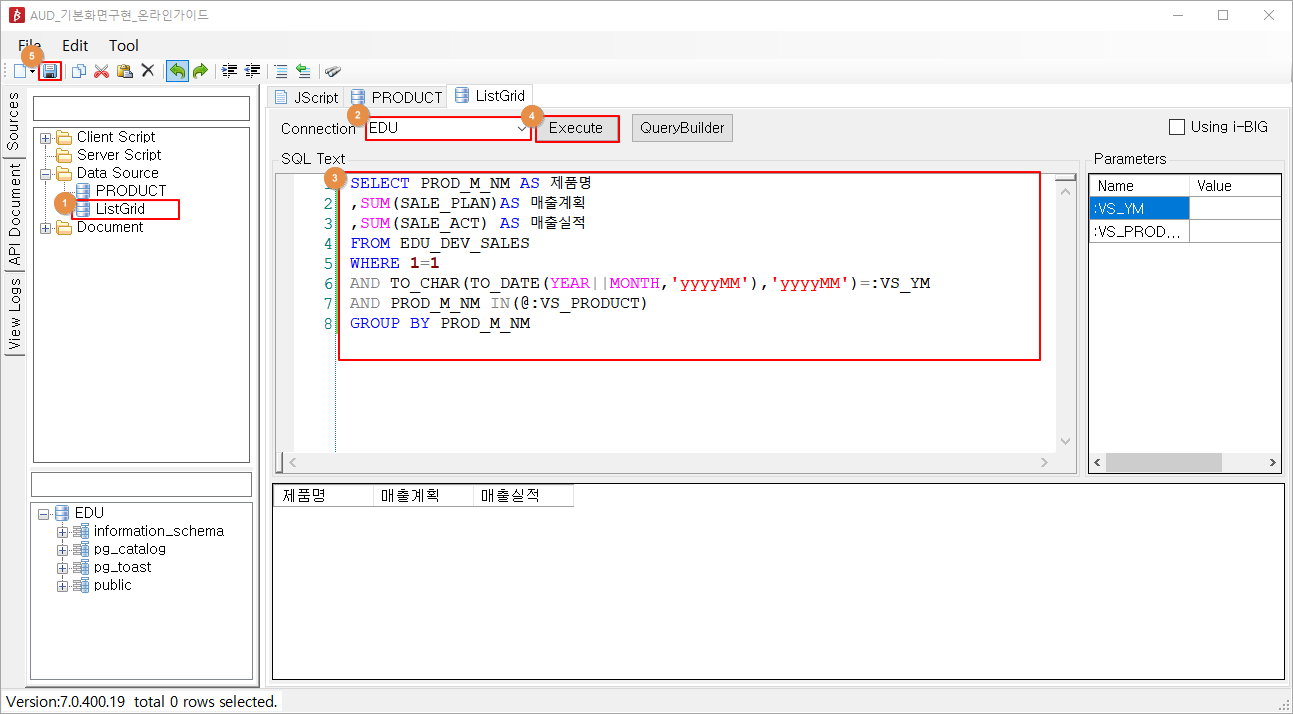Click the EDU database icon
Image resolution: width=1293 pixels, height=714 pixels.
62,513
